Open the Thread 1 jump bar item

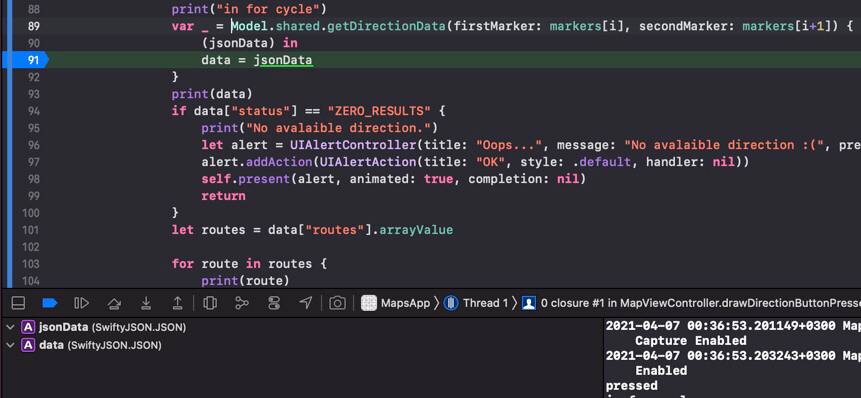[476, 302]
